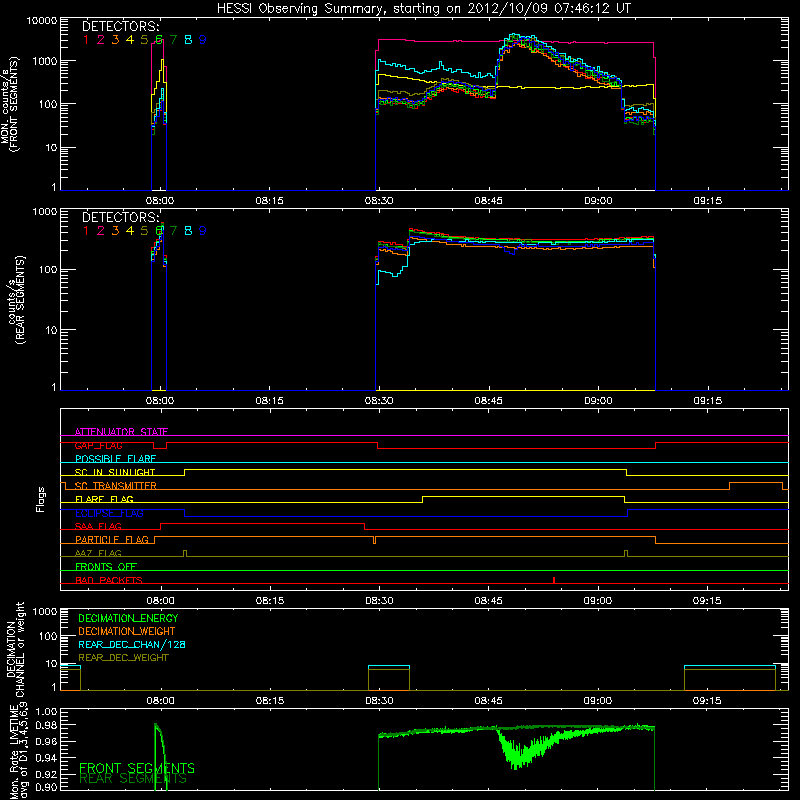Image resolution: width=800 pixels, height=800 pixels.
Task: Click 08:15 tick under the Flags plot
Action: 269,601
